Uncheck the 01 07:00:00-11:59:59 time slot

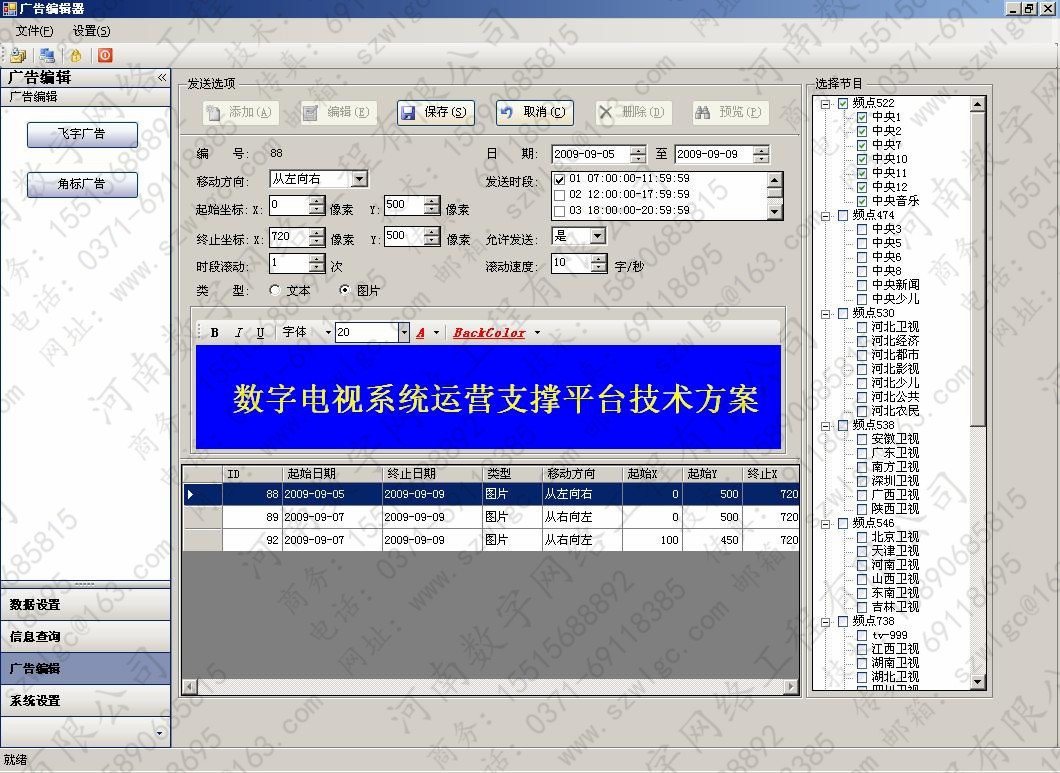[x=560, y=180]
